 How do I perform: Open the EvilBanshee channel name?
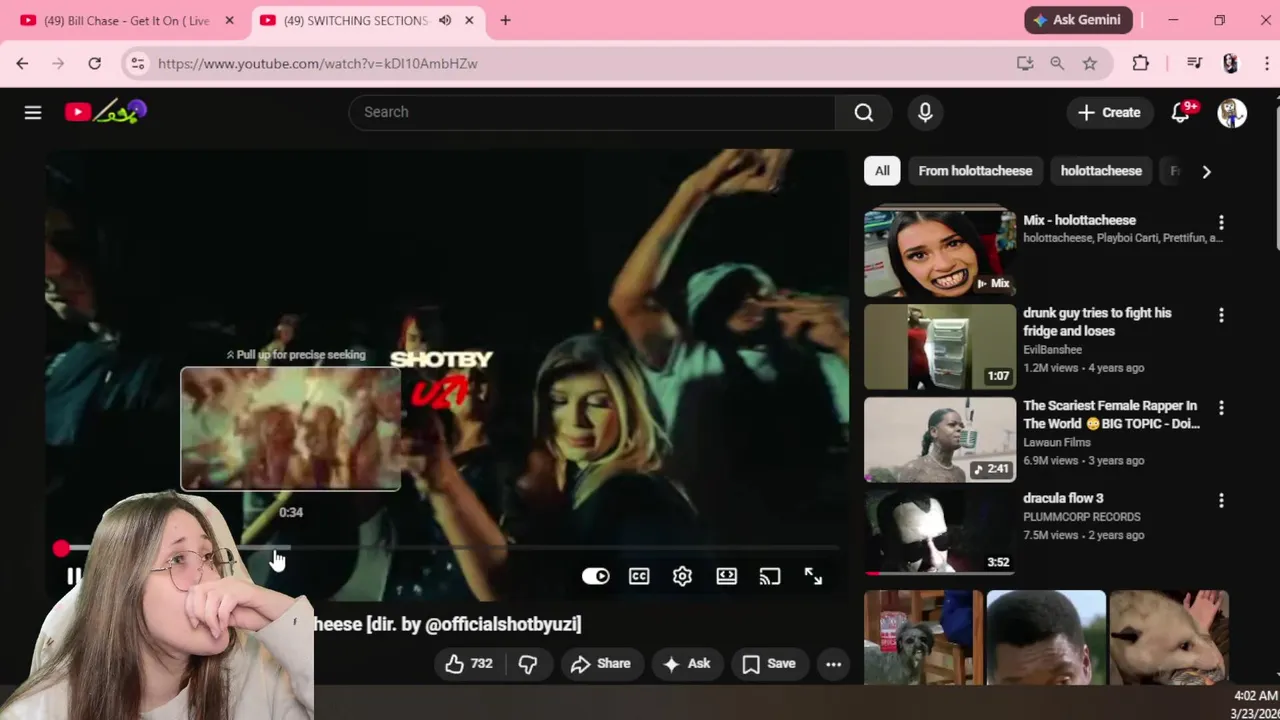pyautogui.click(x=1052, y=350)
